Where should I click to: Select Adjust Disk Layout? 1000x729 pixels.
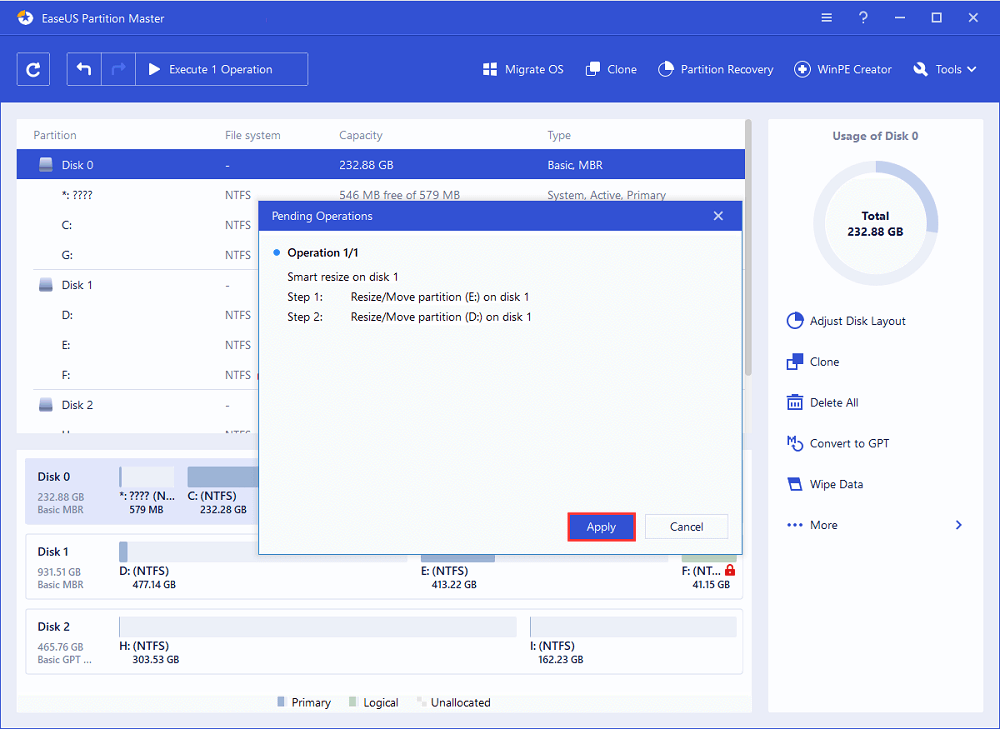click(x=846, y=321)
